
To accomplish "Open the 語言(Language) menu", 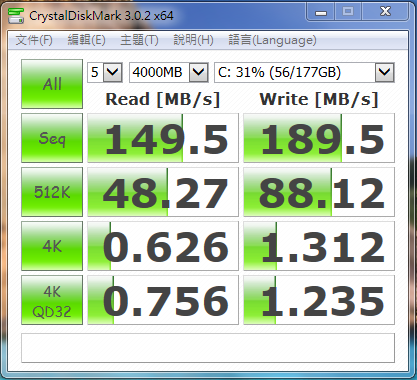I will [272, 40].
